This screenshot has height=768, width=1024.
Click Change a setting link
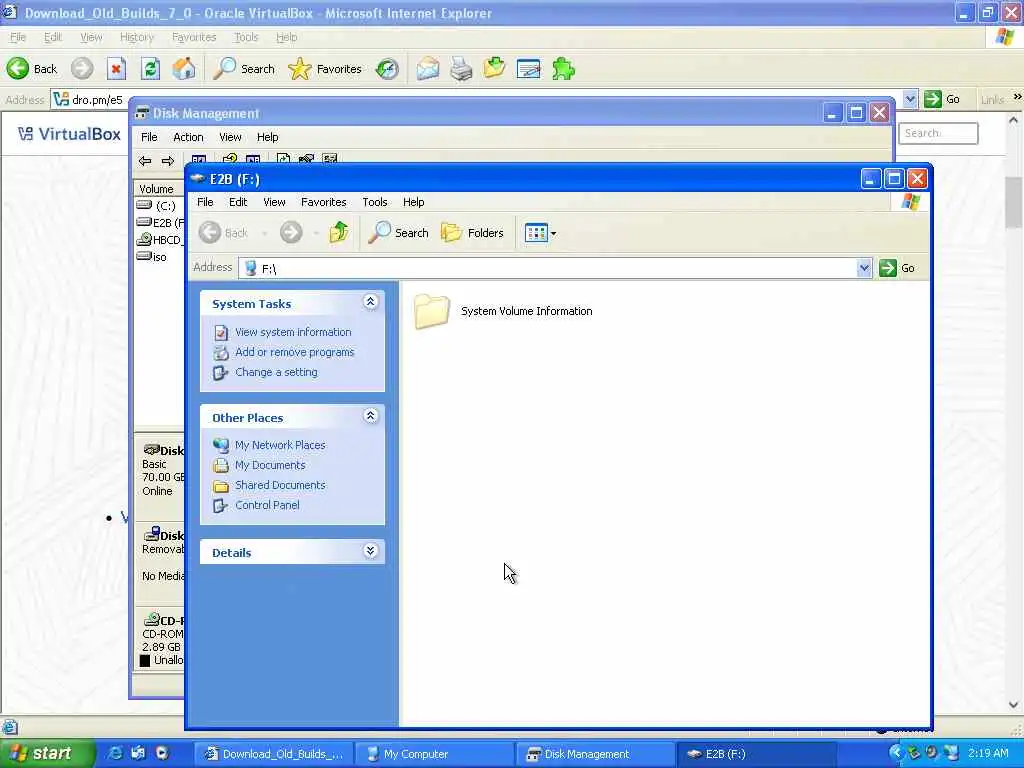pos(276,372)
